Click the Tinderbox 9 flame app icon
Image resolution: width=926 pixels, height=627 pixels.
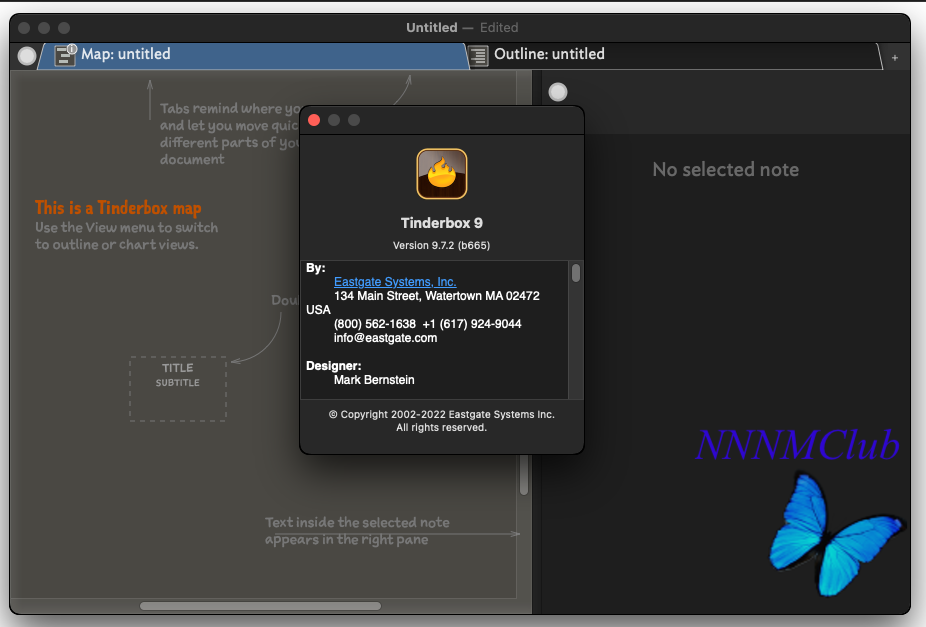point(442,174)
